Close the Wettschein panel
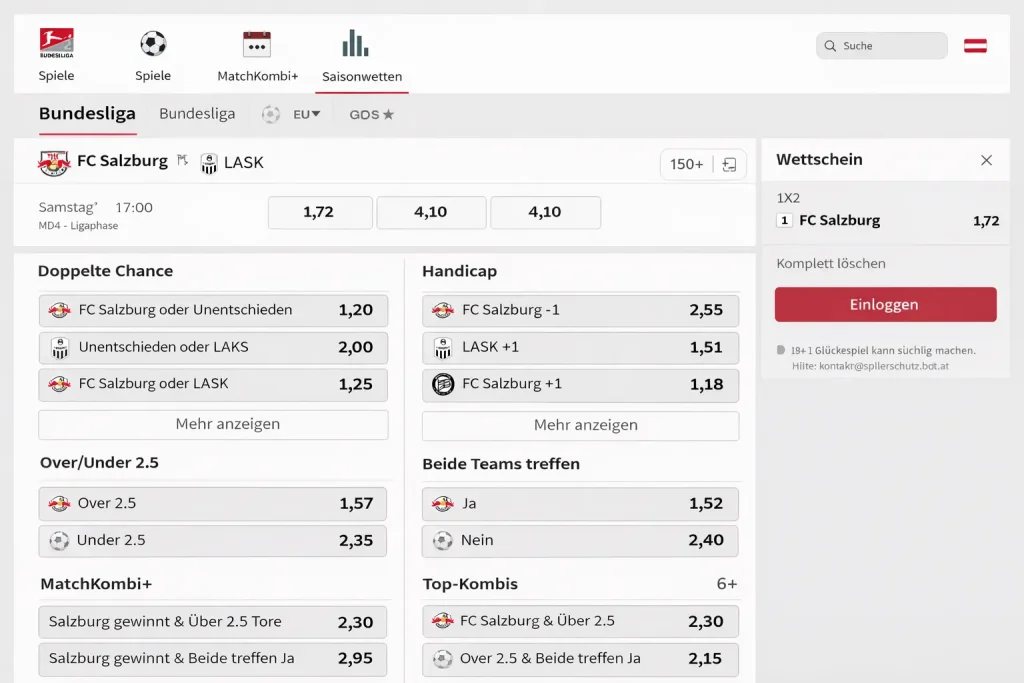Viewport: 1024px width, 683px height. pyautogui.click(x=986, y=160)
